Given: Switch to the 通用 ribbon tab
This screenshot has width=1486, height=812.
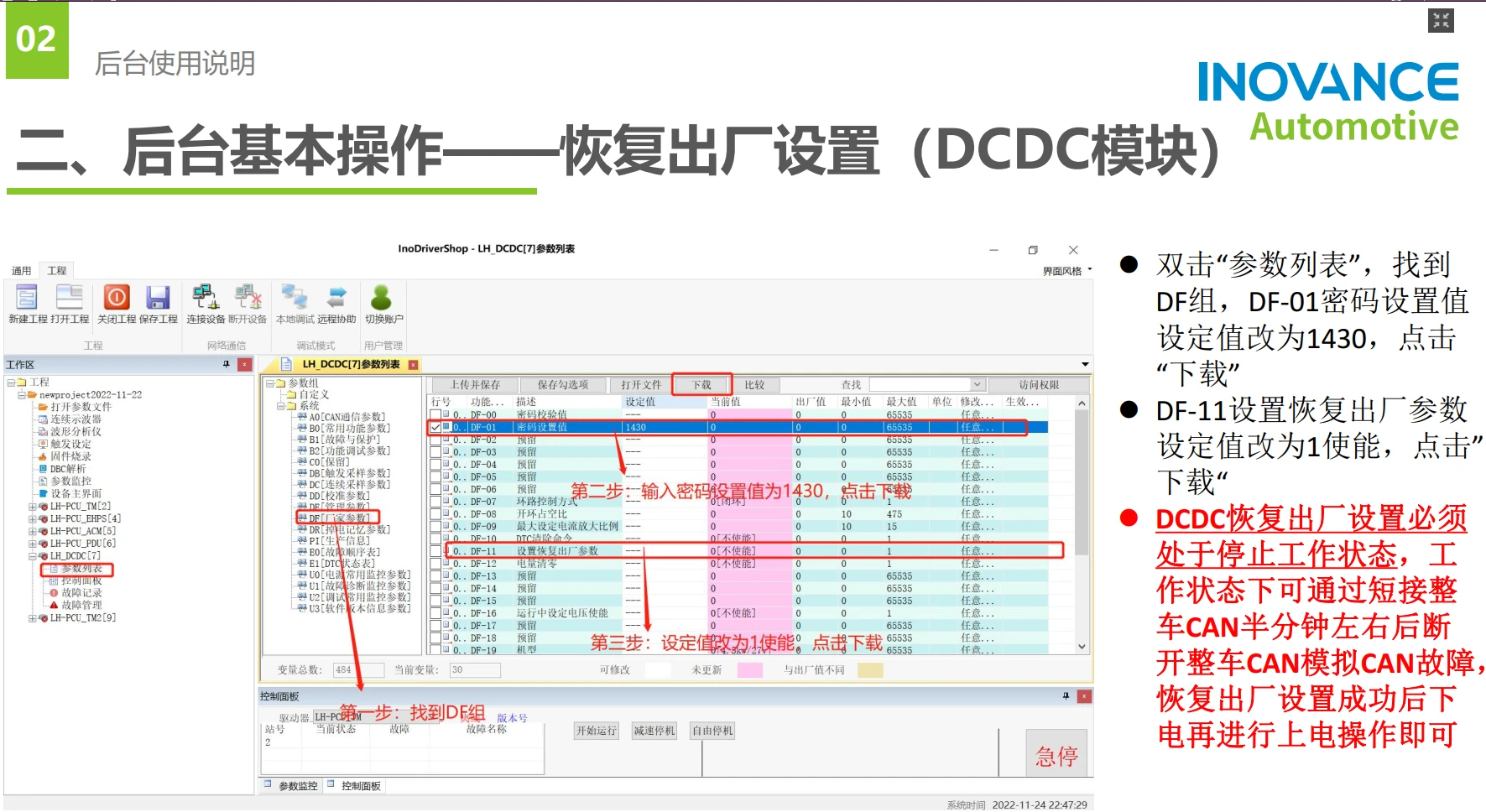Looking at the screenshot, I should (x=21, y=270).
